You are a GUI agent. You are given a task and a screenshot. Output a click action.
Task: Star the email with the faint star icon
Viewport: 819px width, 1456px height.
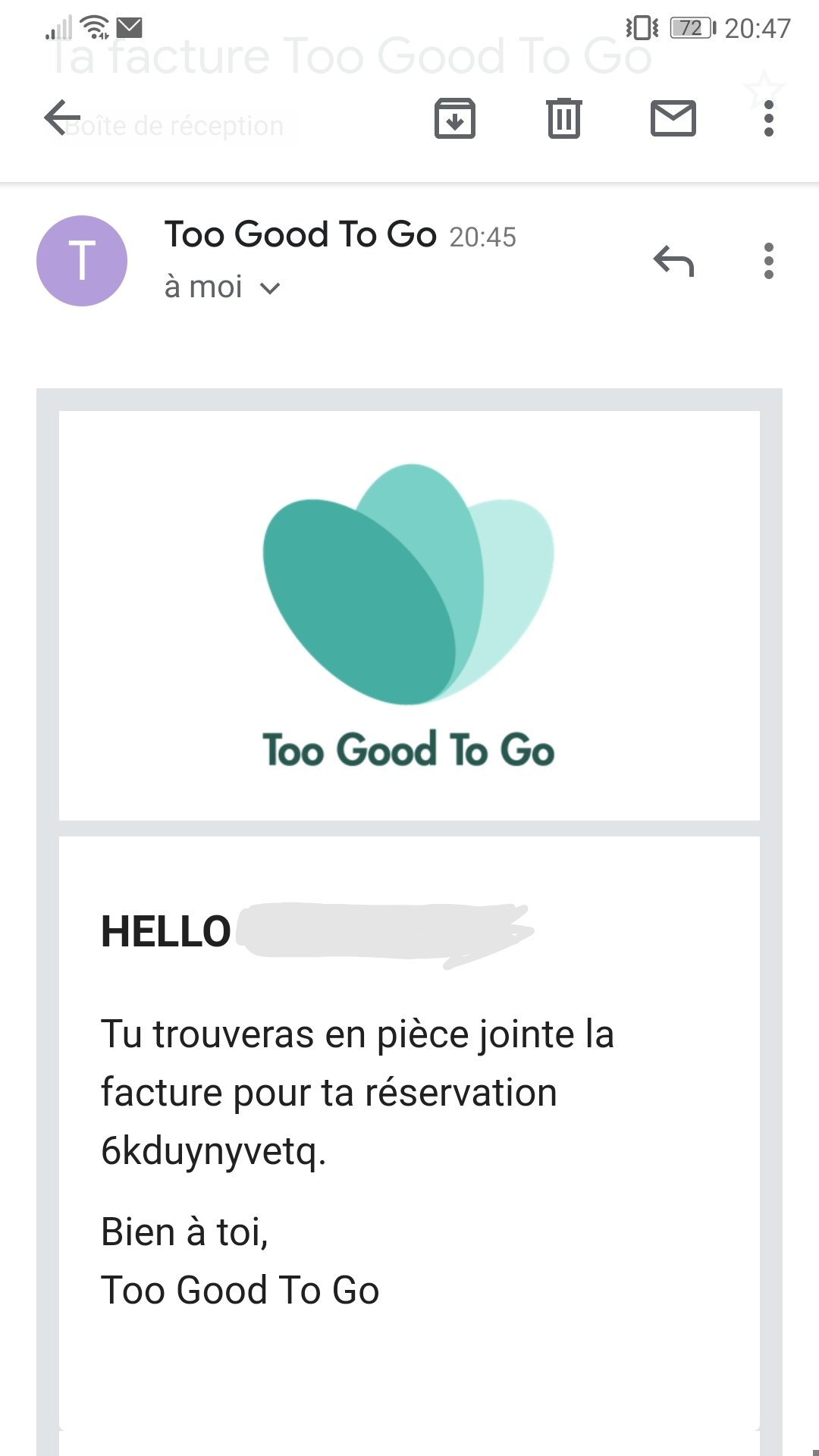click(763, 89)
